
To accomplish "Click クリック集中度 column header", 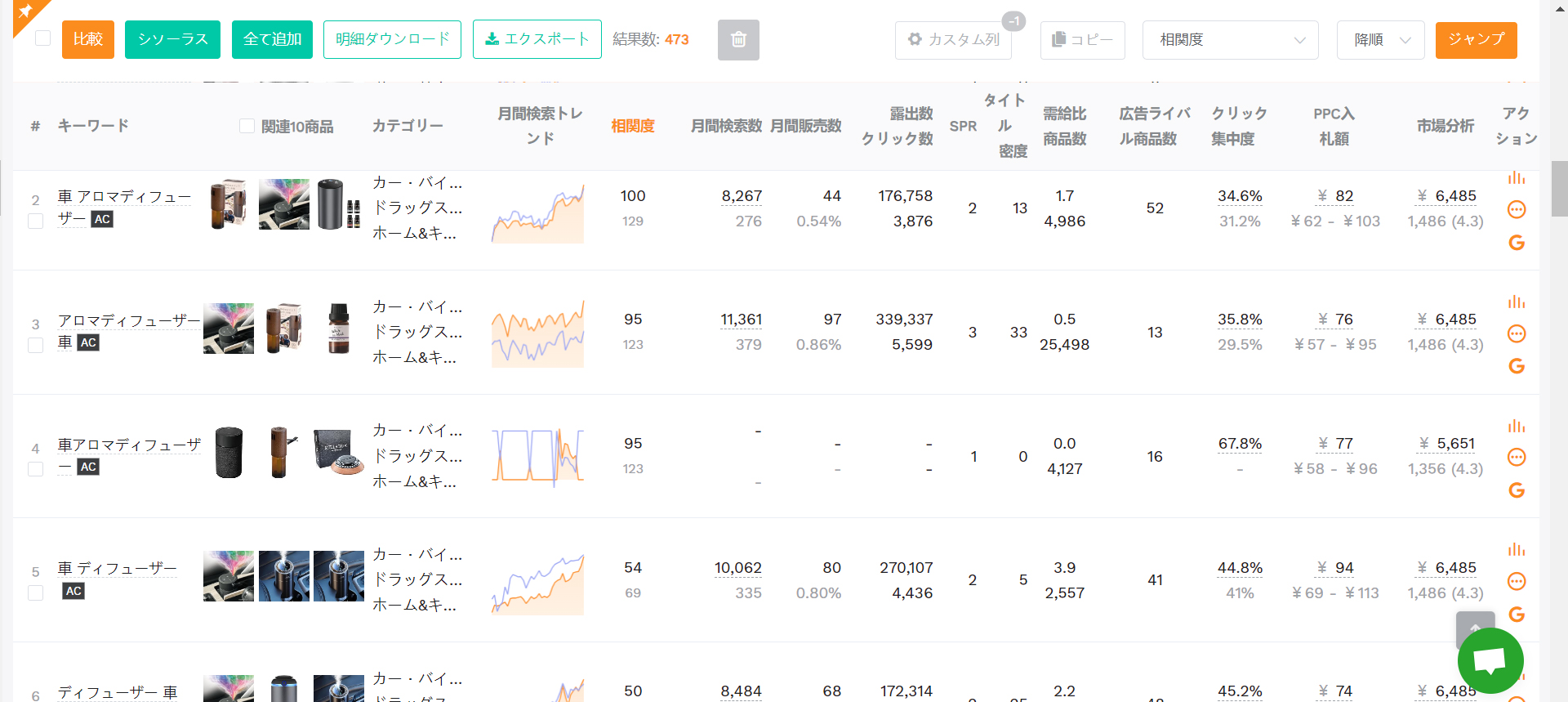I will tap(1239, 126).
